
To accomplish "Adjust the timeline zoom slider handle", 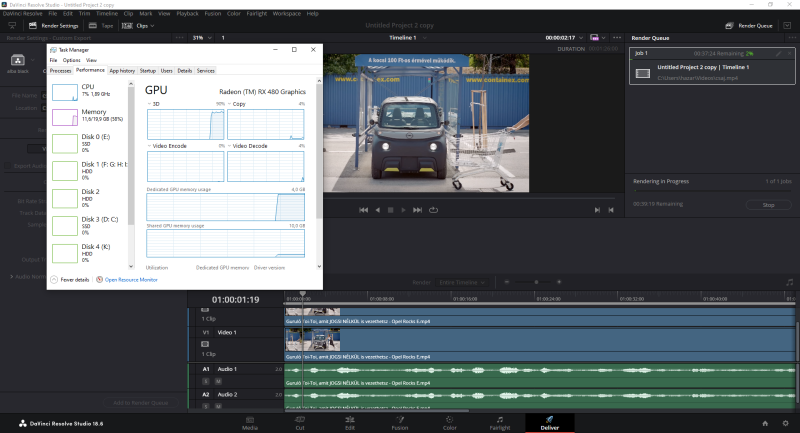I will 536,282.
